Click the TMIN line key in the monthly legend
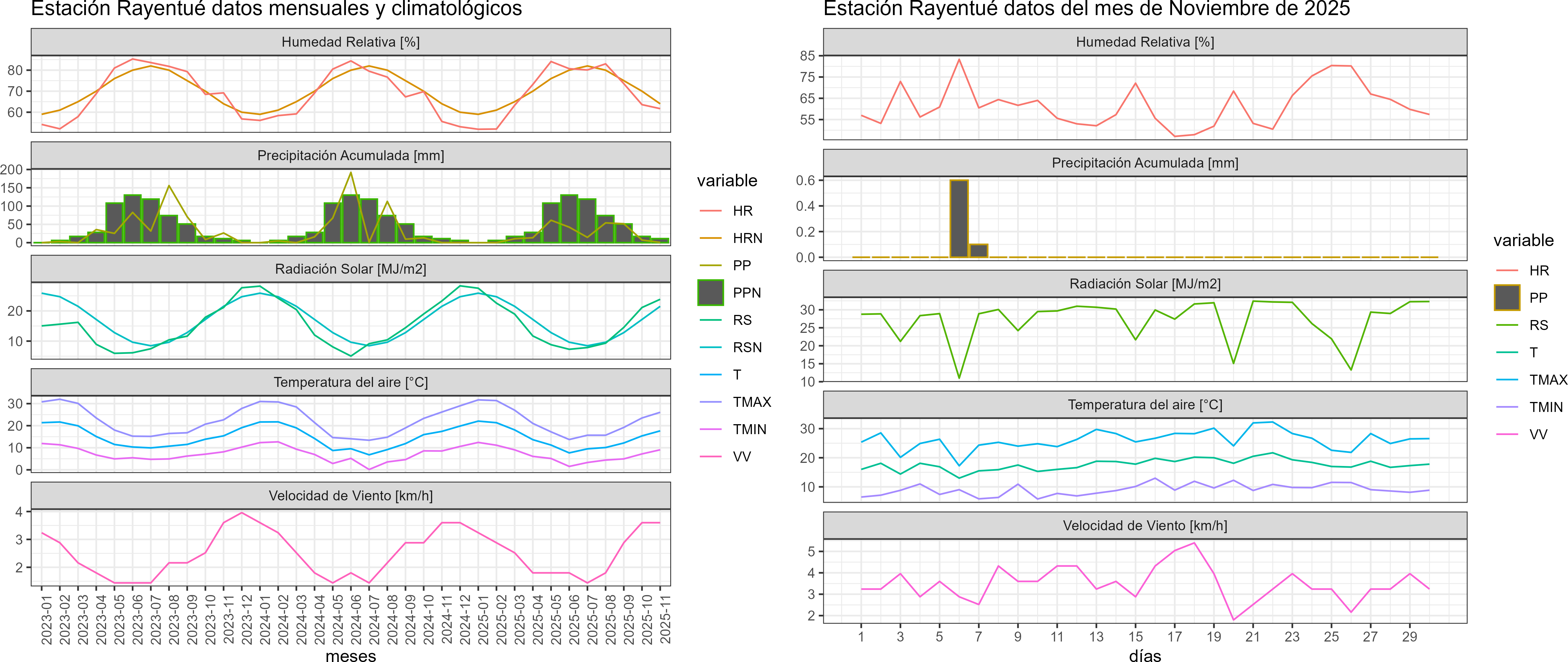 tap(710, 429)
